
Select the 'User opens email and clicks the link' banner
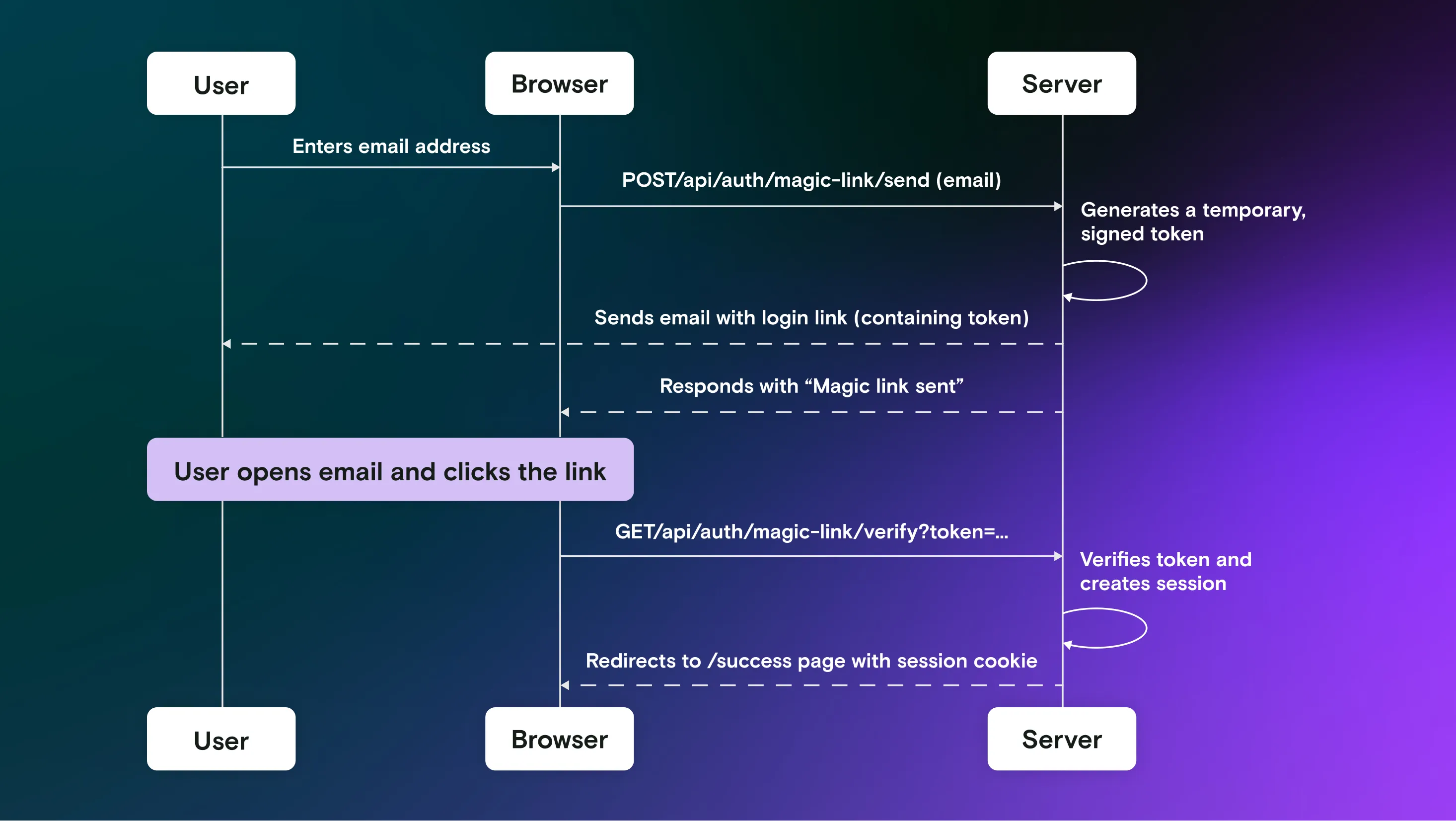pyautogui.click(x=390, y=470)
